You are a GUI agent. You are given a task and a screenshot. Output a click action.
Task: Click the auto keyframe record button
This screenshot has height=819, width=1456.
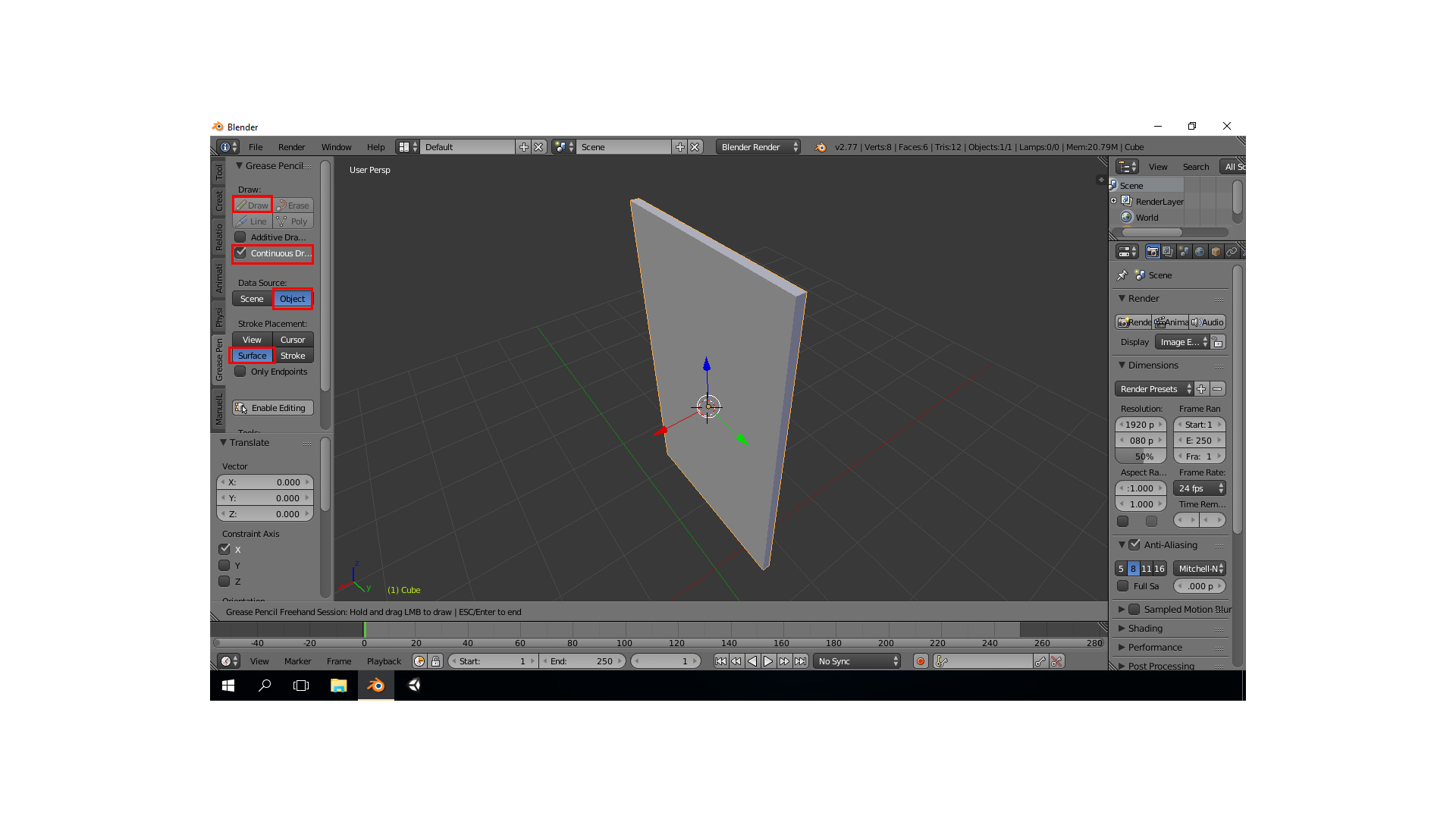pos(921,661)
